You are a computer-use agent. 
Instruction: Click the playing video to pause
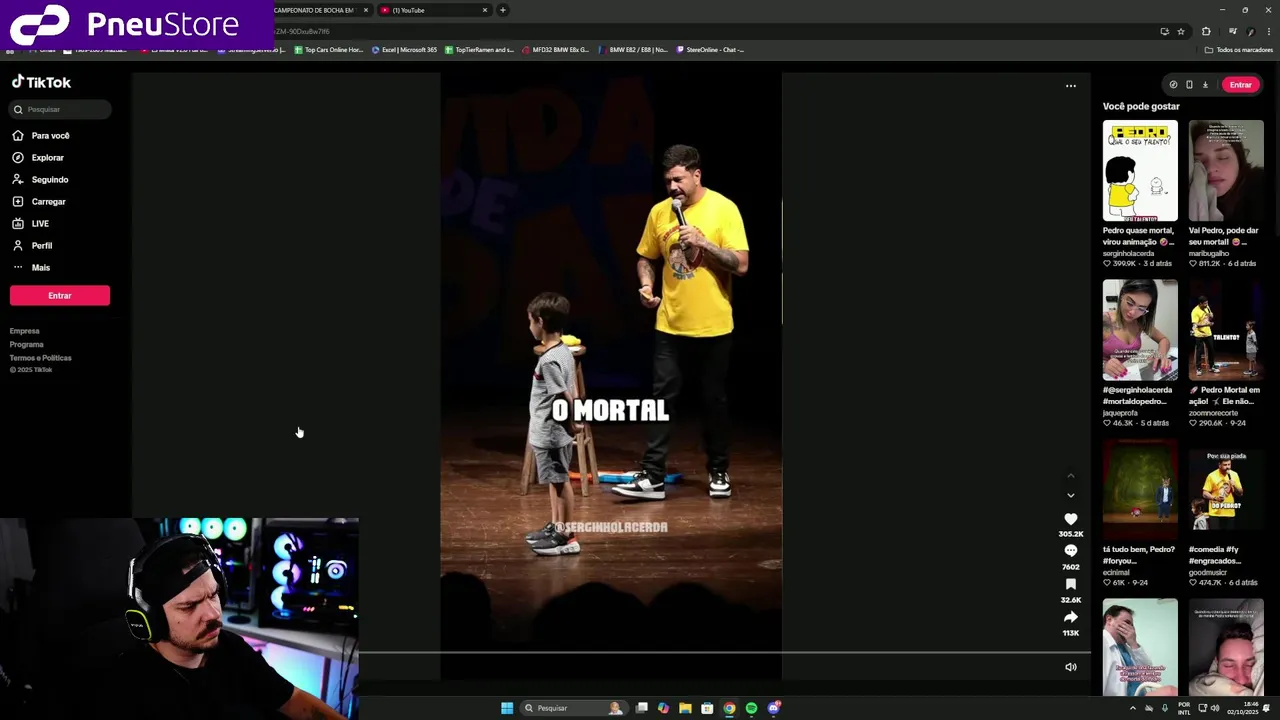tap(611, 376)
